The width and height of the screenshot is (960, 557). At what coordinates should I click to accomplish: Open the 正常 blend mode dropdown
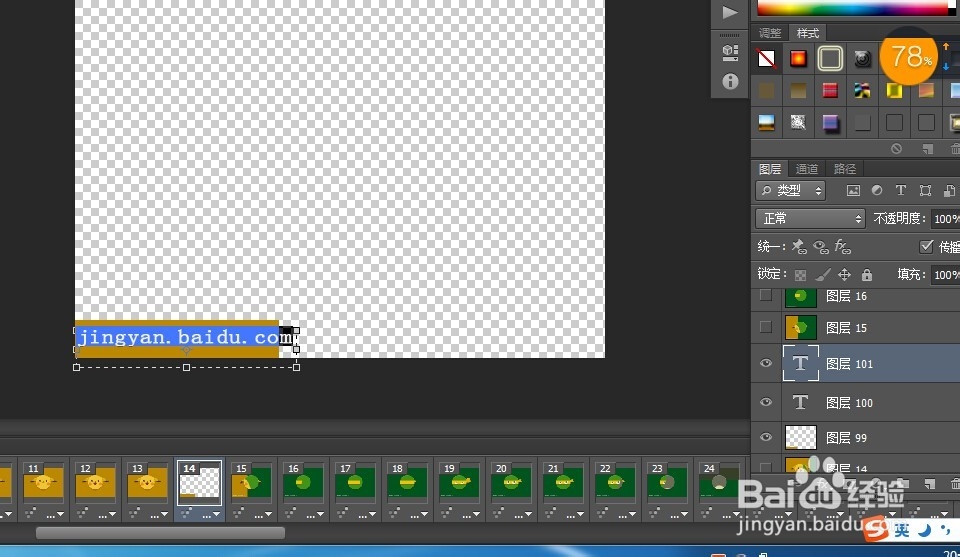[x=810, y=219]
